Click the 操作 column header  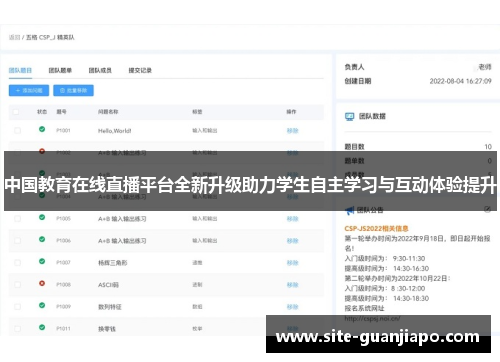coord(291,112)
